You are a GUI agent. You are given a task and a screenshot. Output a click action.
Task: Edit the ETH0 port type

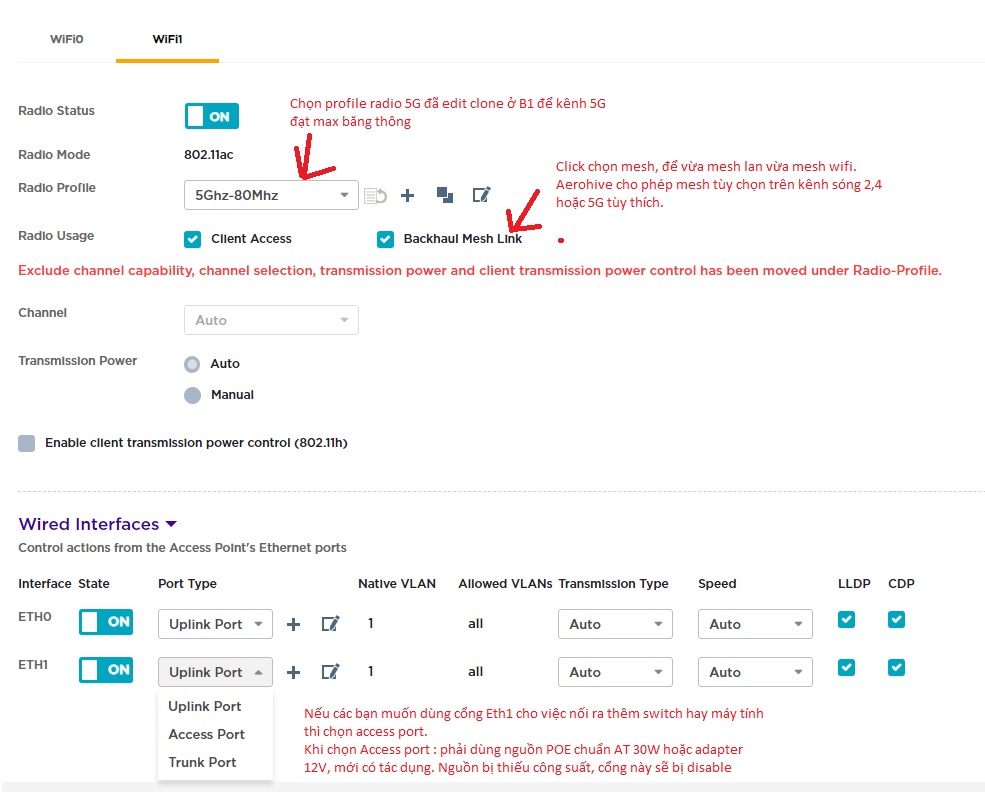point(330,624)
